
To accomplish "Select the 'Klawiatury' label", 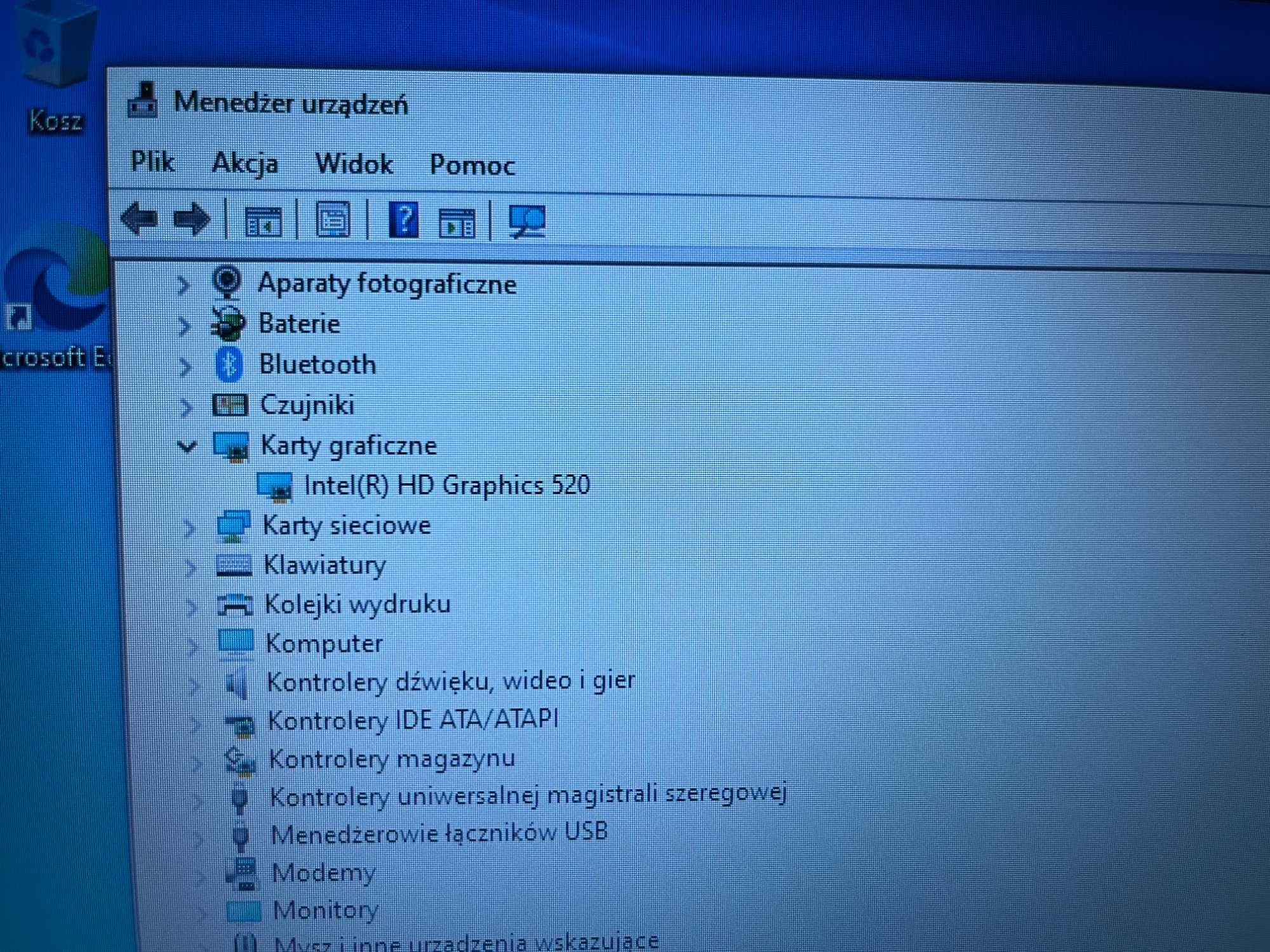I will [324, 565].
